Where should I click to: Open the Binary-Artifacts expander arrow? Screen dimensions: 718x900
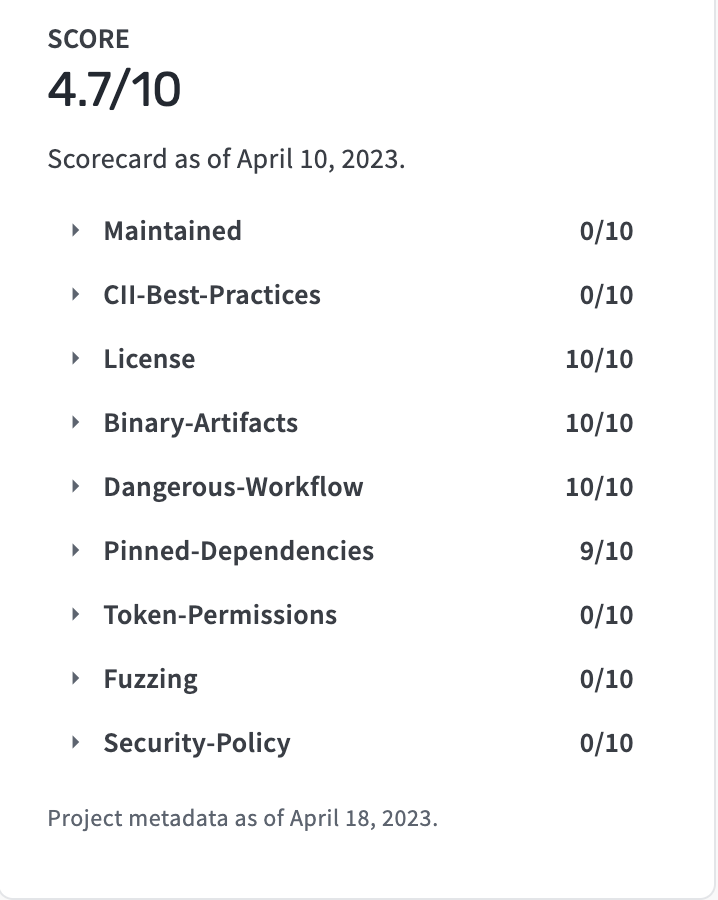click(75, 422)
